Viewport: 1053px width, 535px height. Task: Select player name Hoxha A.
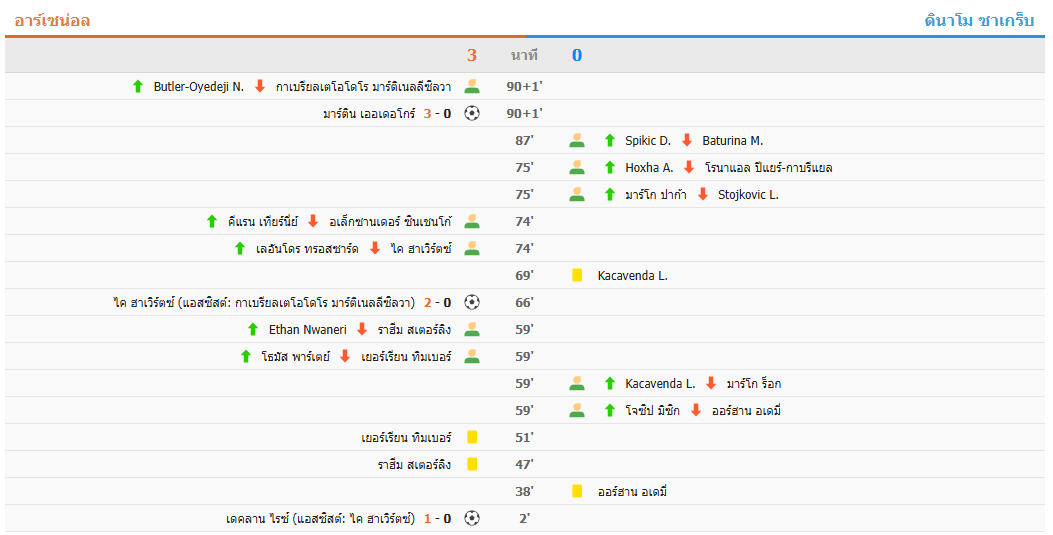649,167
